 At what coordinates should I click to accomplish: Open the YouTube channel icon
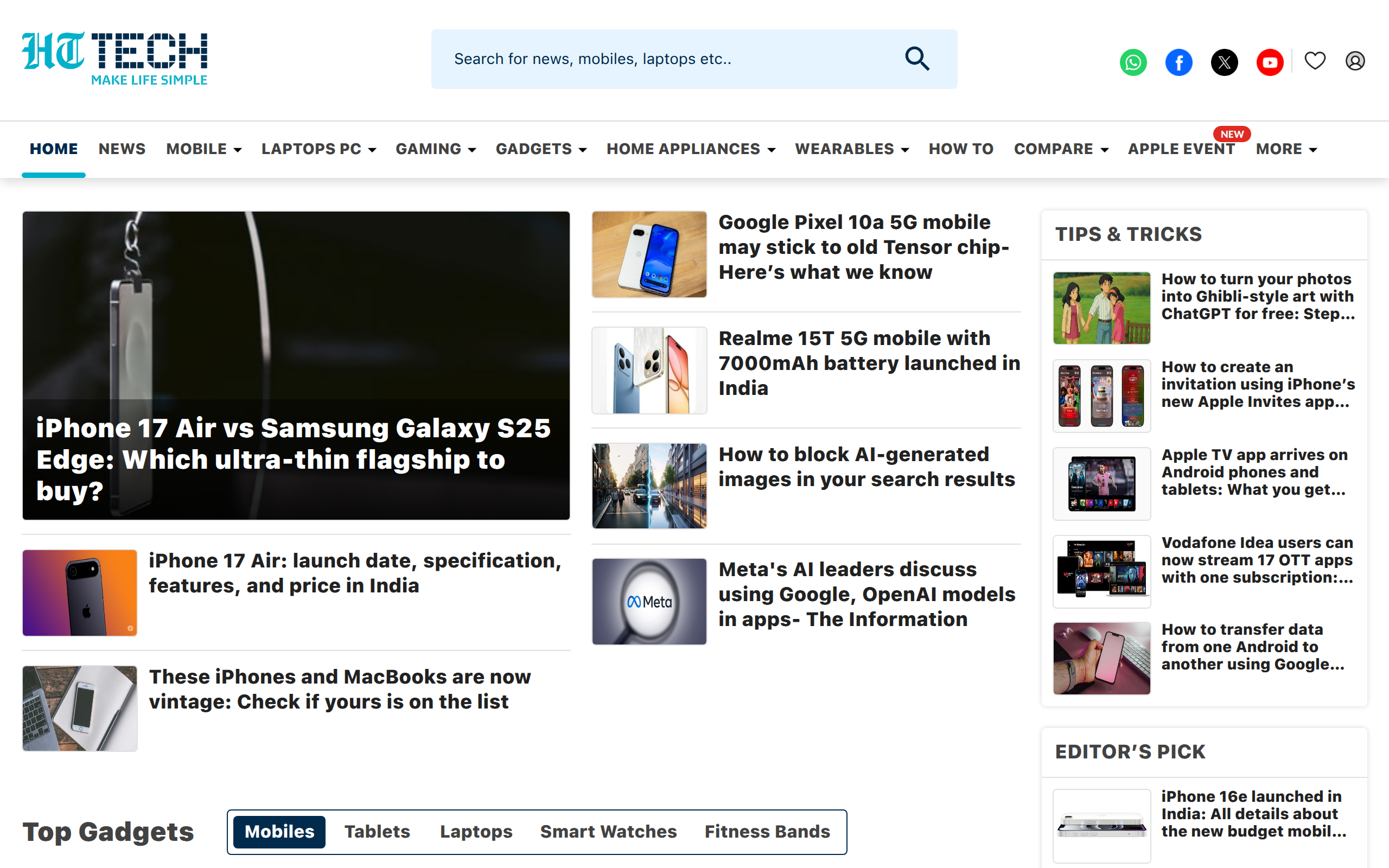pos(1270,62)
